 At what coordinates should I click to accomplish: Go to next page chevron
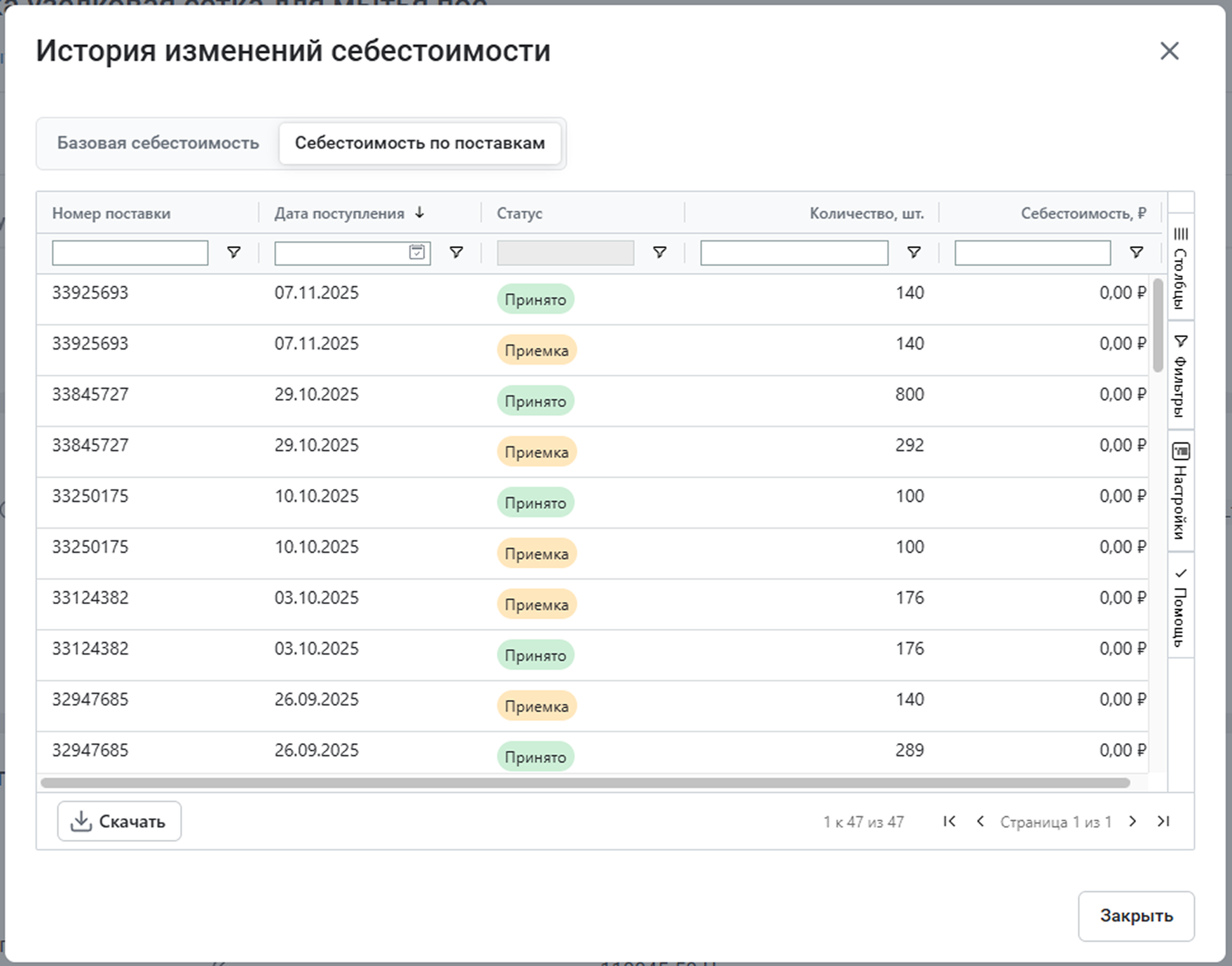pos(1132,821)
